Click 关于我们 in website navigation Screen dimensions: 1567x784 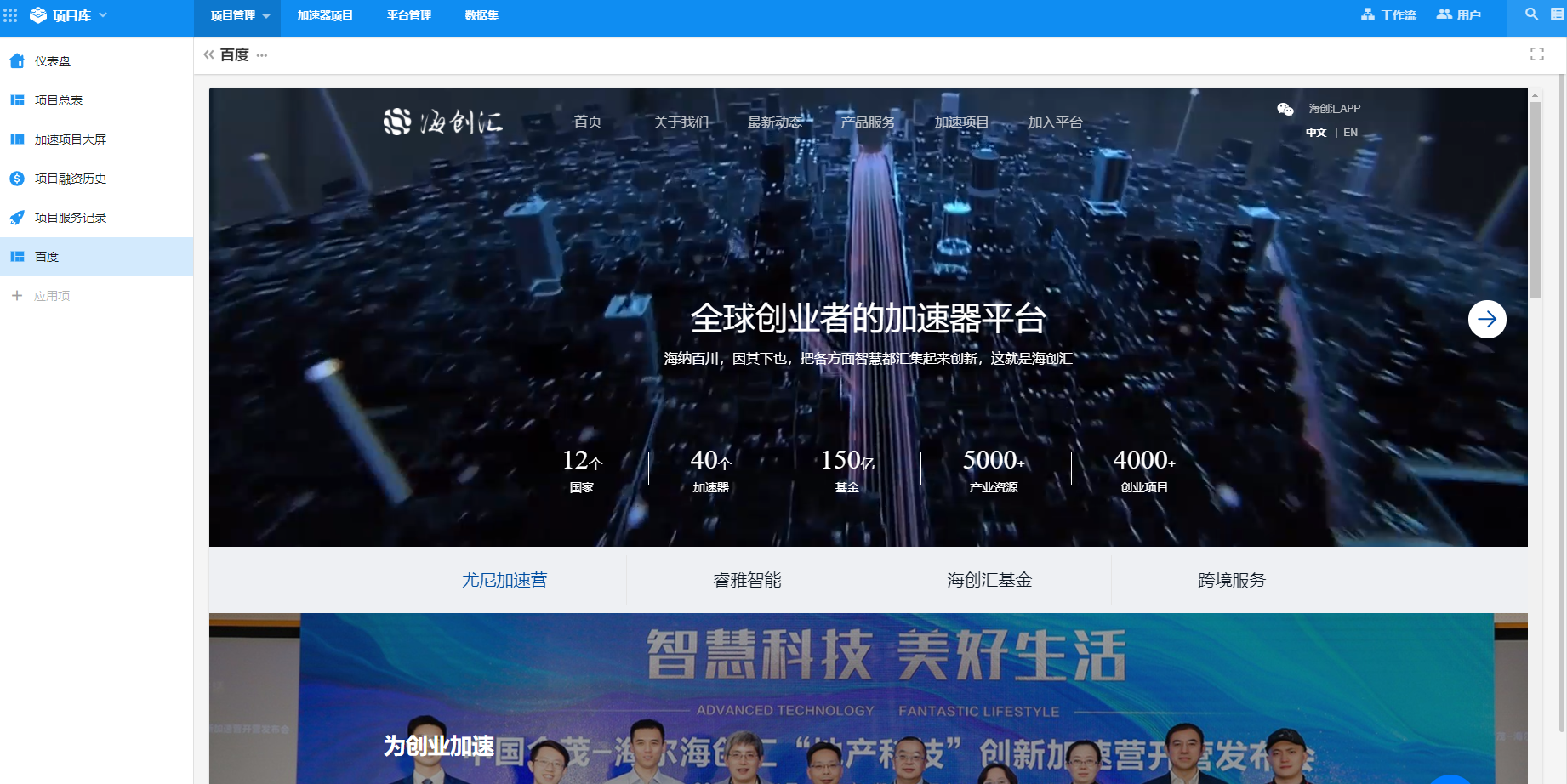681,122
